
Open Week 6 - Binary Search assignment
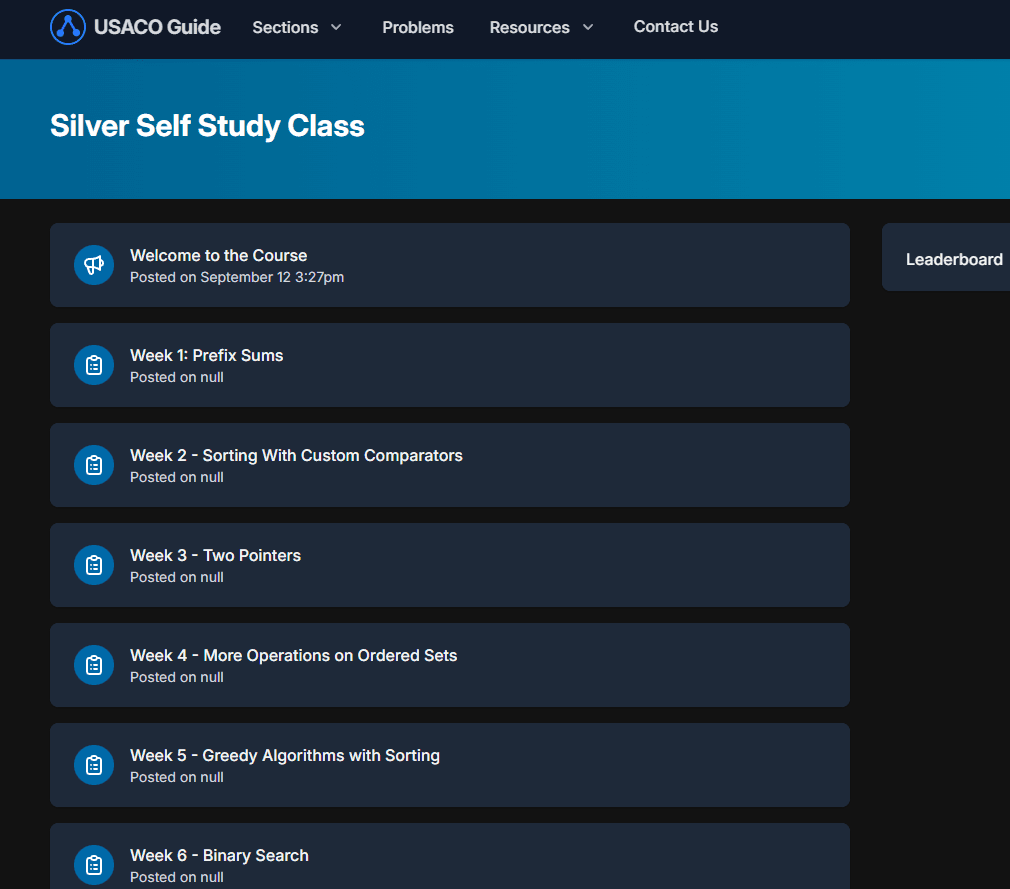pyautogui.click(x=219, y=855)
